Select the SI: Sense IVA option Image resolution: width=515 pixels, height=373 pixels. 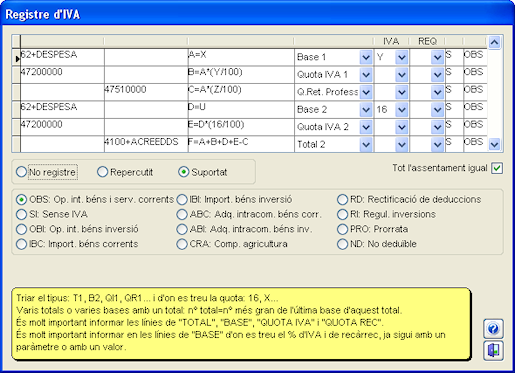tap(52, 214)
